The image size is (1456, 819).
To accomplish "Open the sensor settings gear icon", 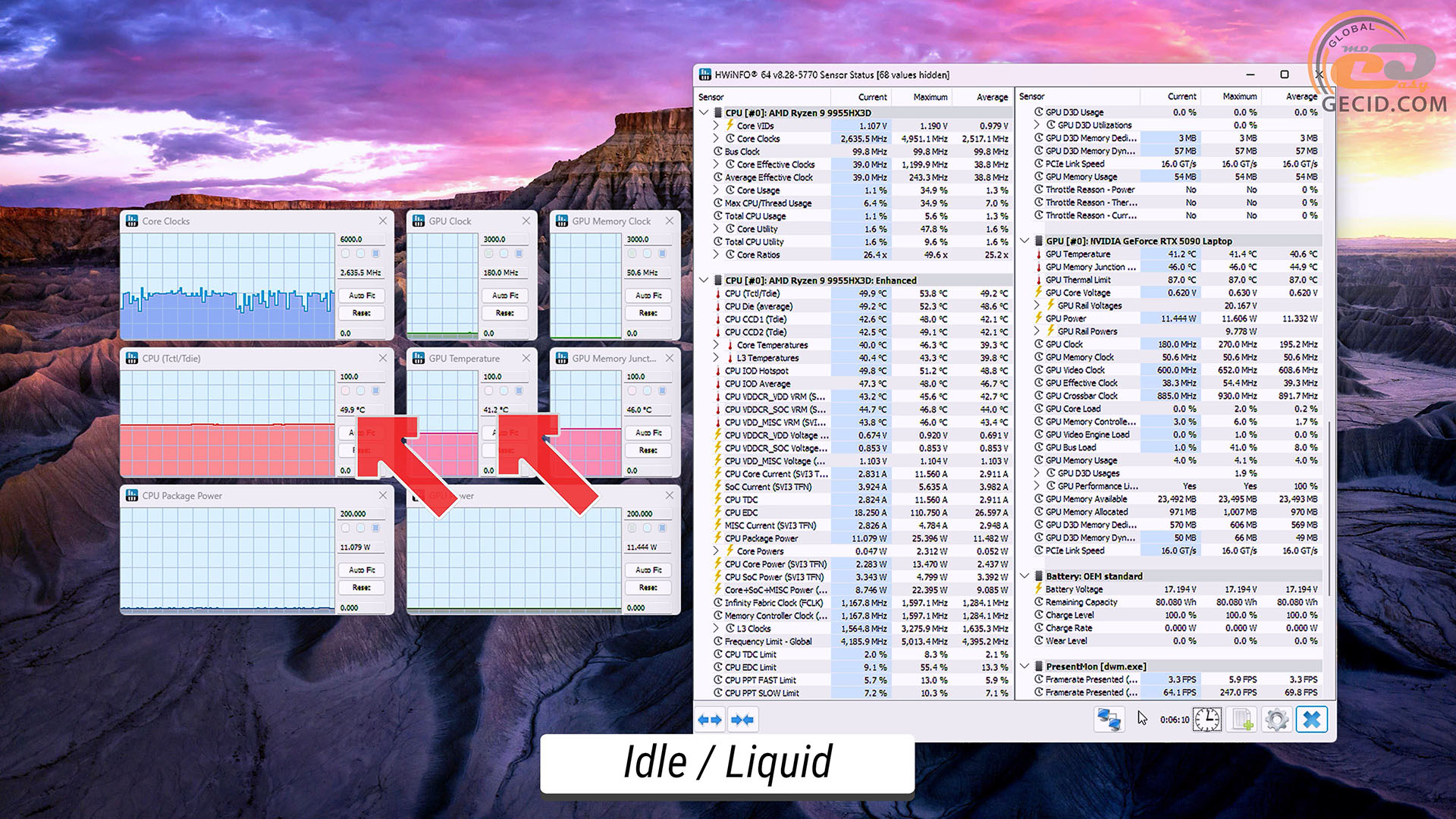I will [x=1277, y=719].
